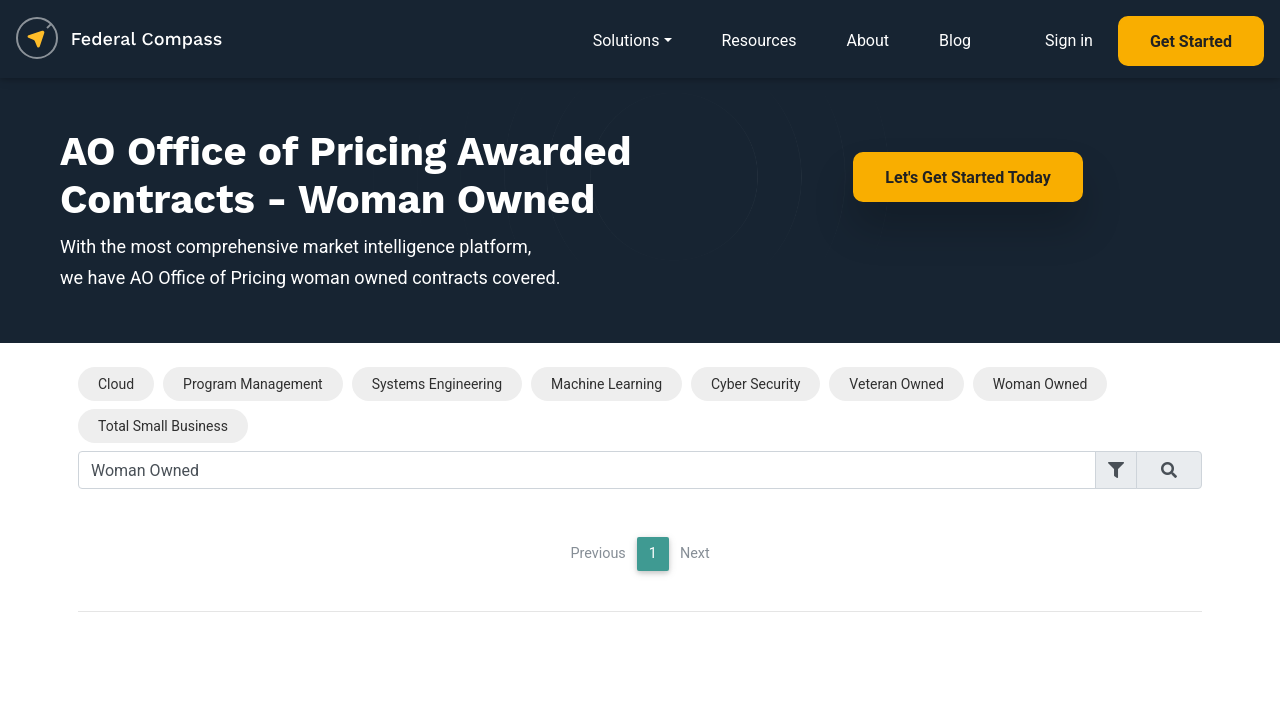Select the Program Management tag
This screenshot has width=1280, height=720.
pyautogui.click(x=252, y=384)
